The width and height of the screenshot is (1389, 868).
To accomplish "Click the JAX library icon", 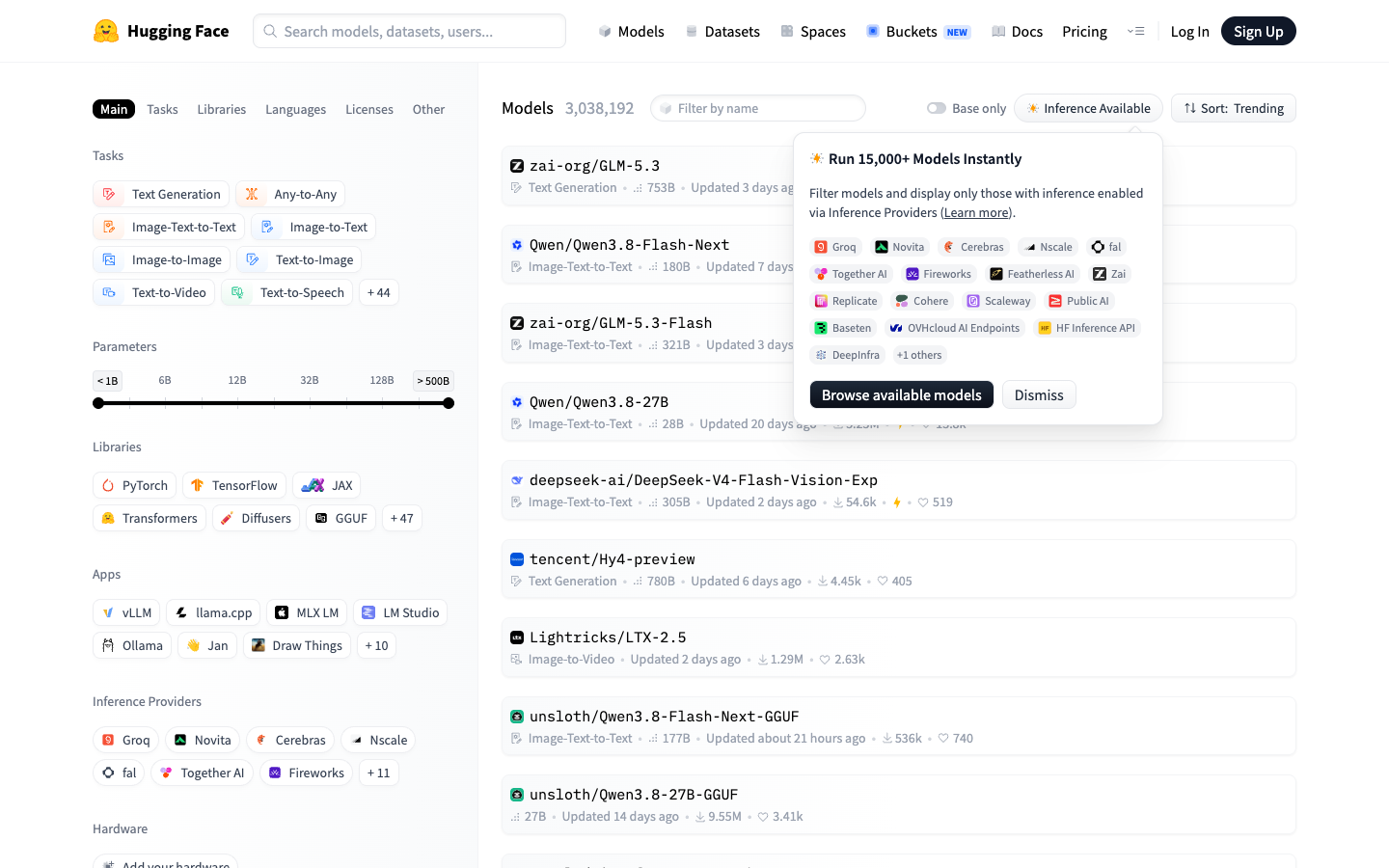I will coord(313,485).
